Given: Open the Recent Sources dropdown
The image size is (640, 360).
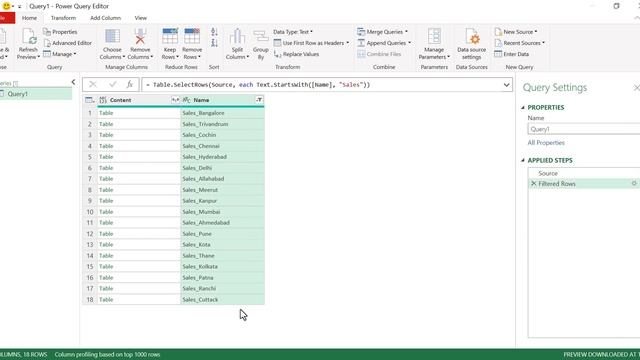Looking at the screenshot, I should pyautogui.click(x=520, y=43).
